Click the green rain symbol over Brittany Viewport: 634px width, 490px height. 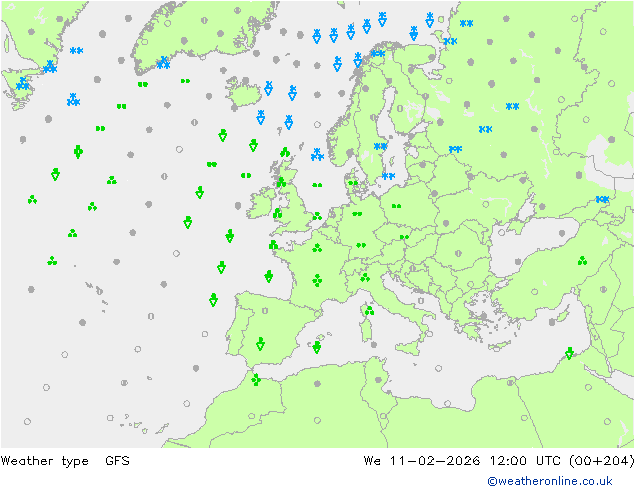pos(273,245)
